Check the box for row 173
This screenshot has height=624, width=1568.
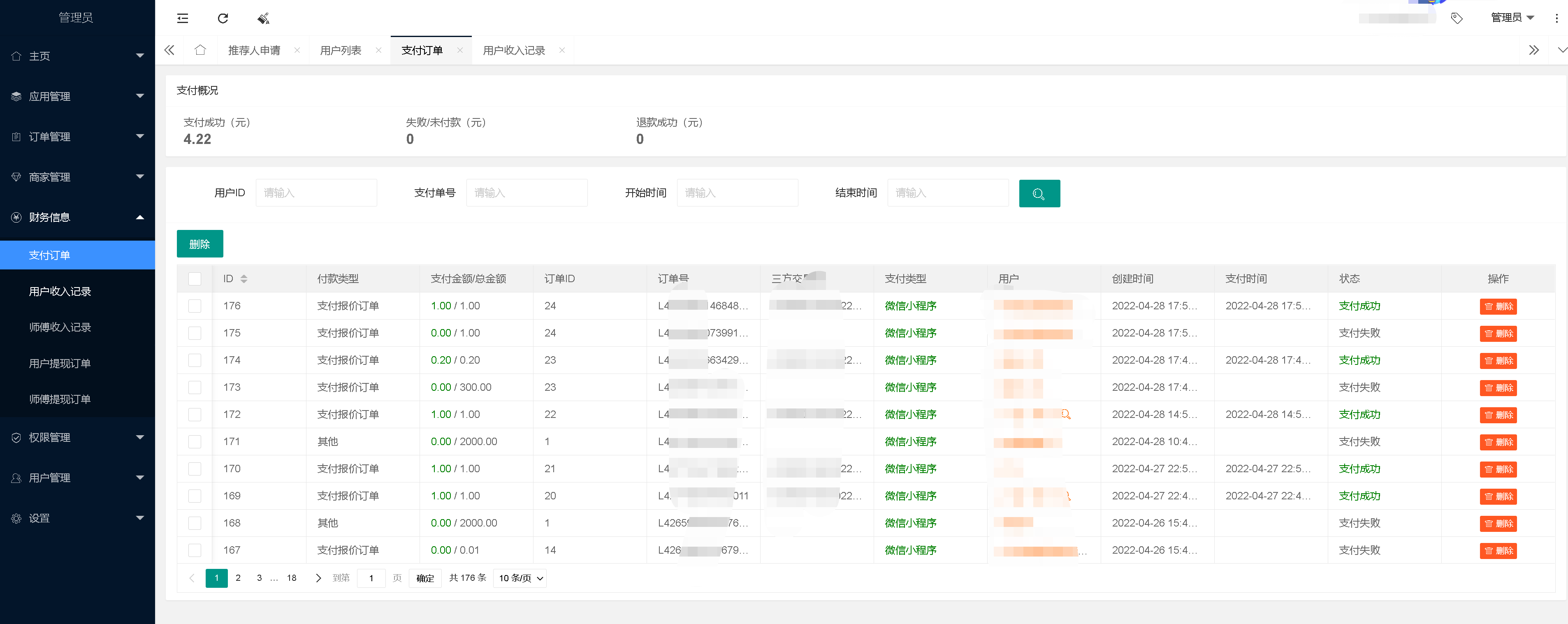[195, 387]
